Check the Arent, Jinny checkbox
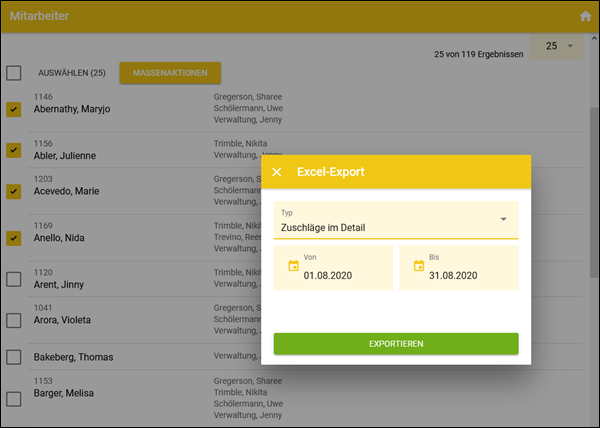This screenshot has height=428, width=600. 14,279
